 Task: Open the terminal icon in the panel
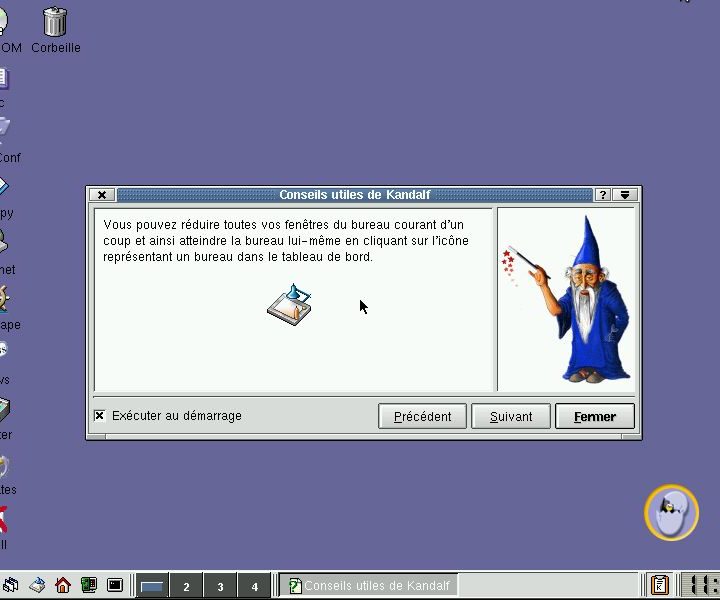[114, 585]
